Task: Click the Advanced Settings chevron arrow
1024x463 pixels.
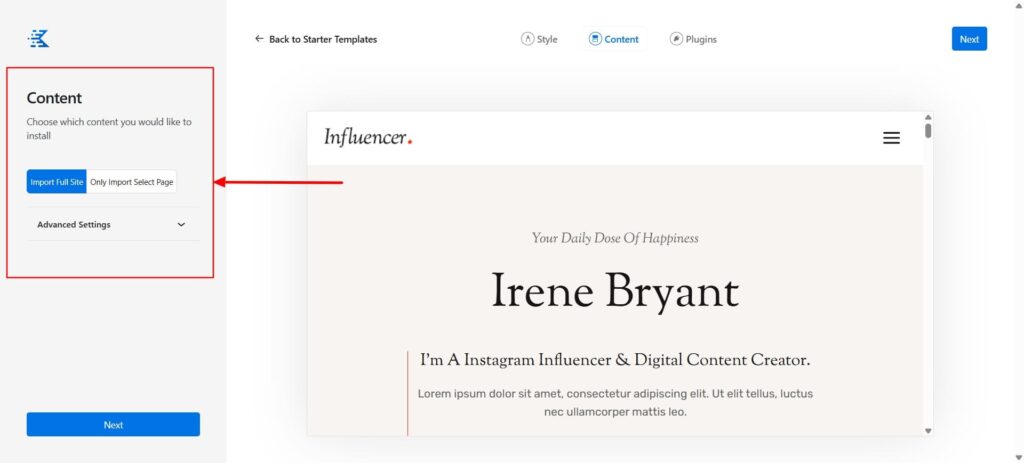Action: pyautogui.click(x=181, y=225)
